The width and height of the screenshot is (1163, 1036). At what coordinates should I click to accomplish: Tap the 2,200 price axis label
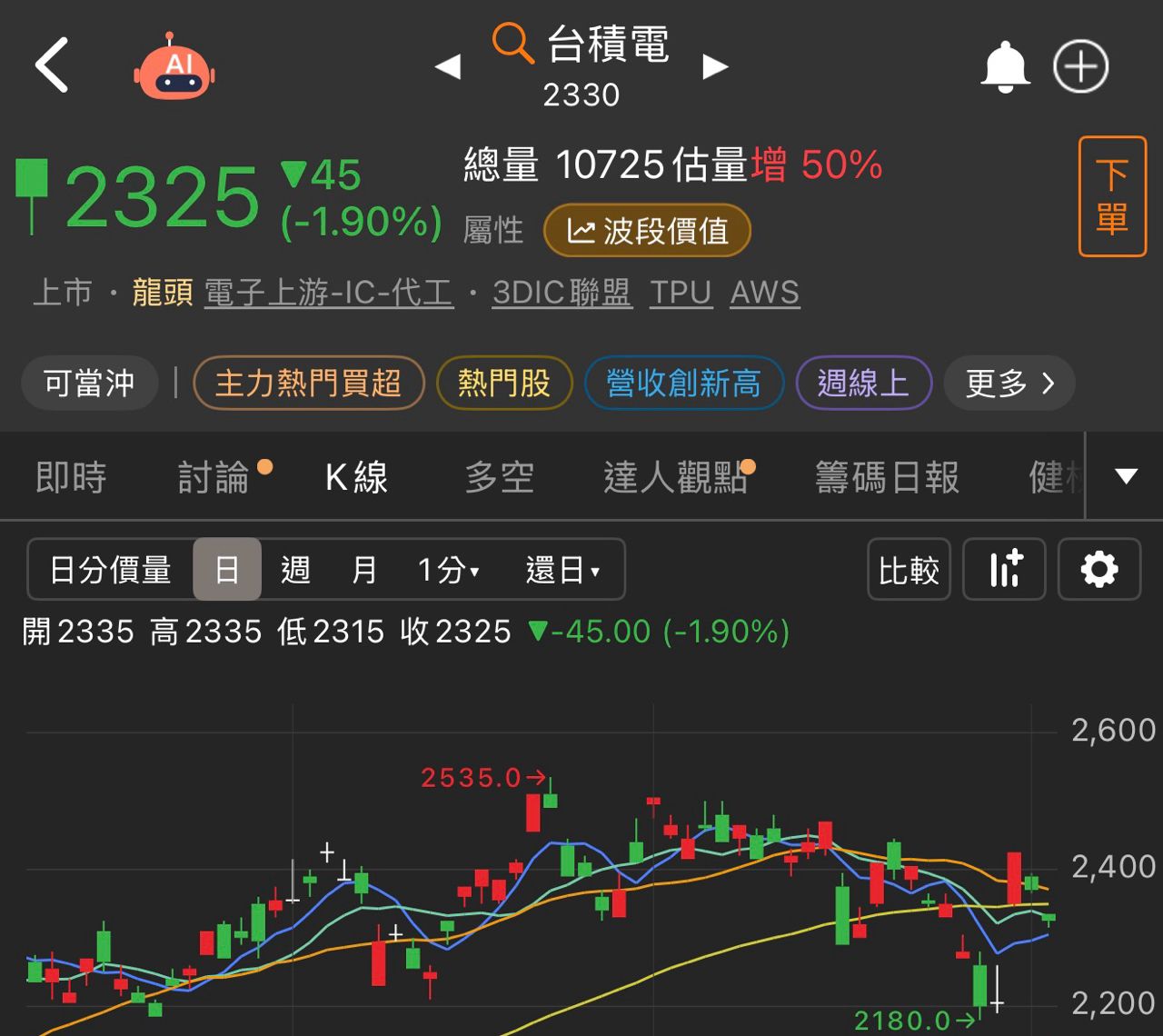pyautogui.click(x=1113, y=1003)
